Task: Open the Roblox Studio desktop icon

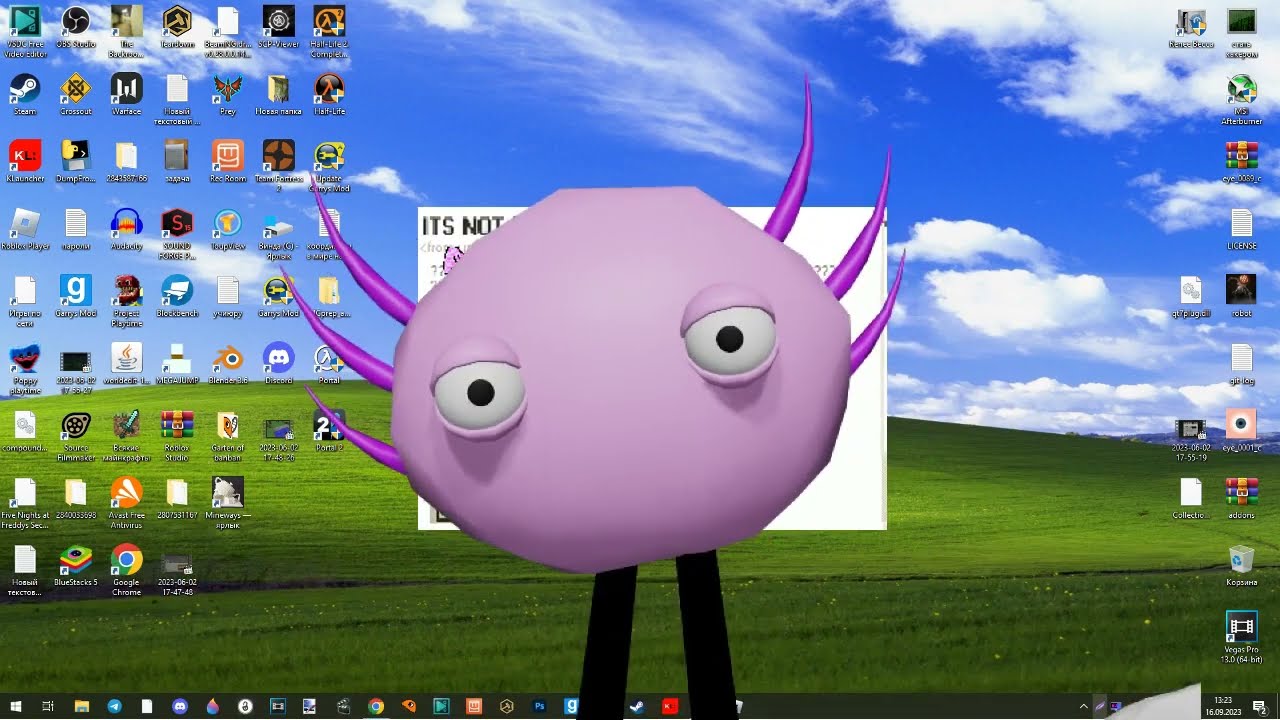Action: pyautogui.click(x=177, y=436)
